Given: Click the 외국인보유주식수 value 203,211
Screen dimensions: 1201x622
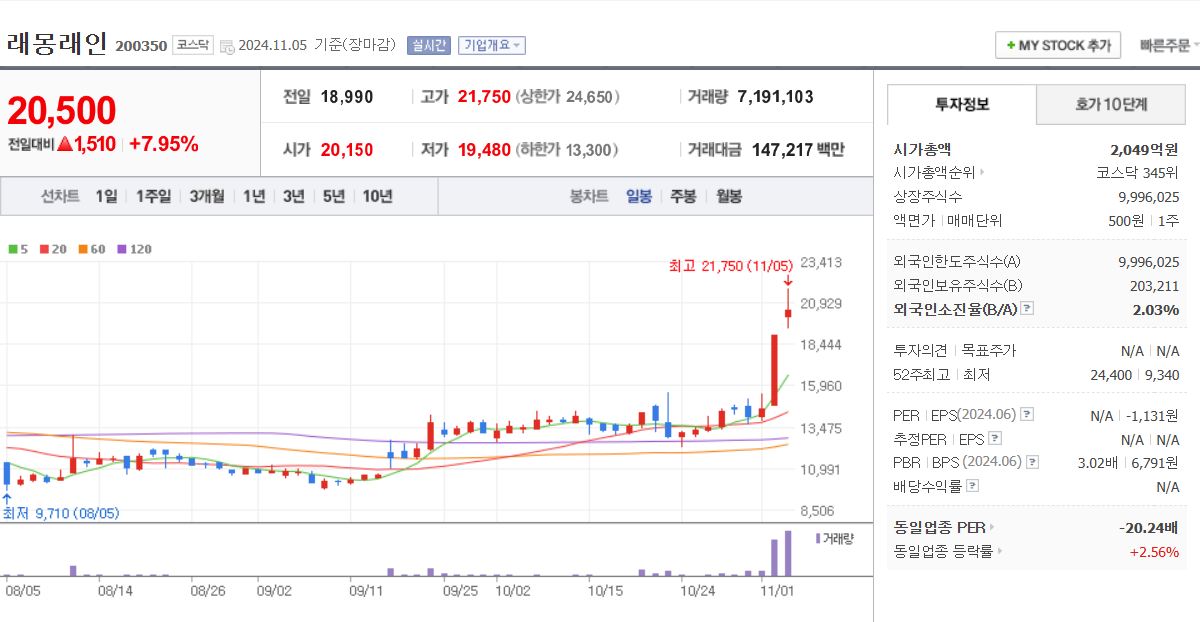Looking at the screenshot, I should (x=1155, y=286).
